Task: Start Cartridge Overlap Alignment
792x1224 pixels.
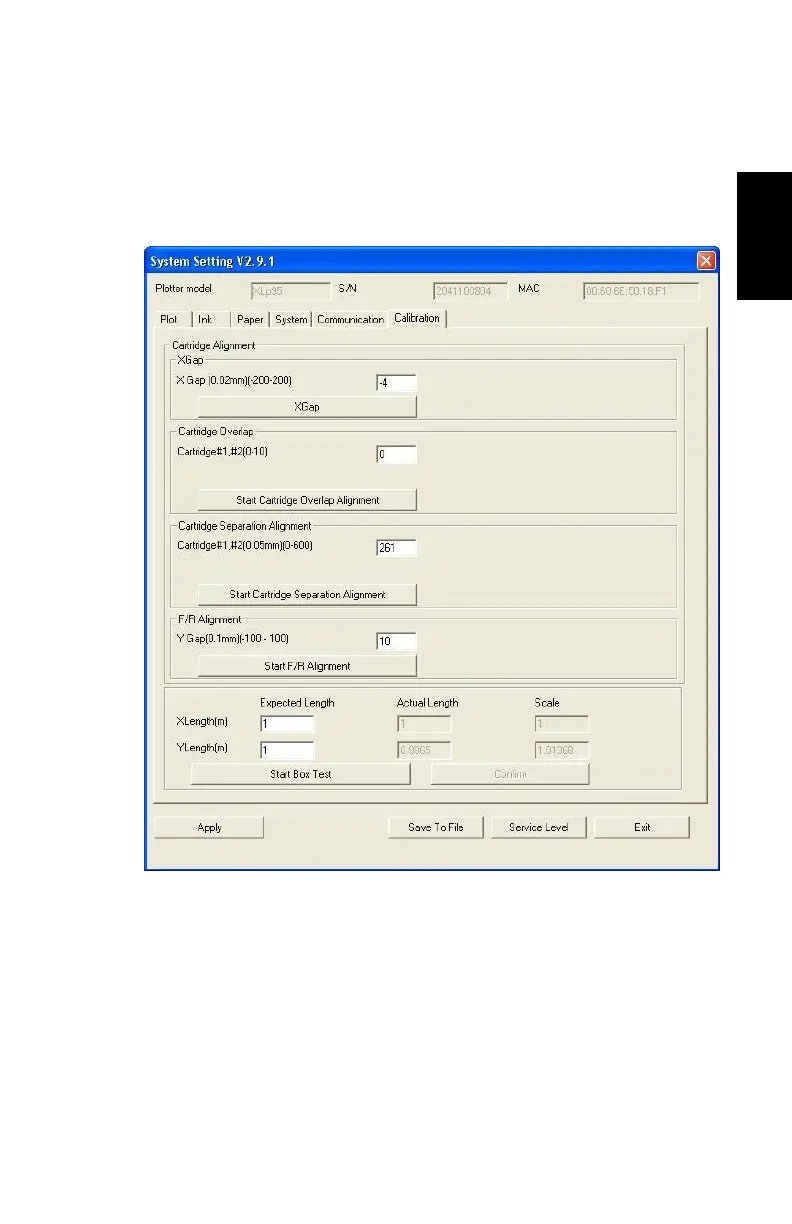Action: [x=307, y=500]
